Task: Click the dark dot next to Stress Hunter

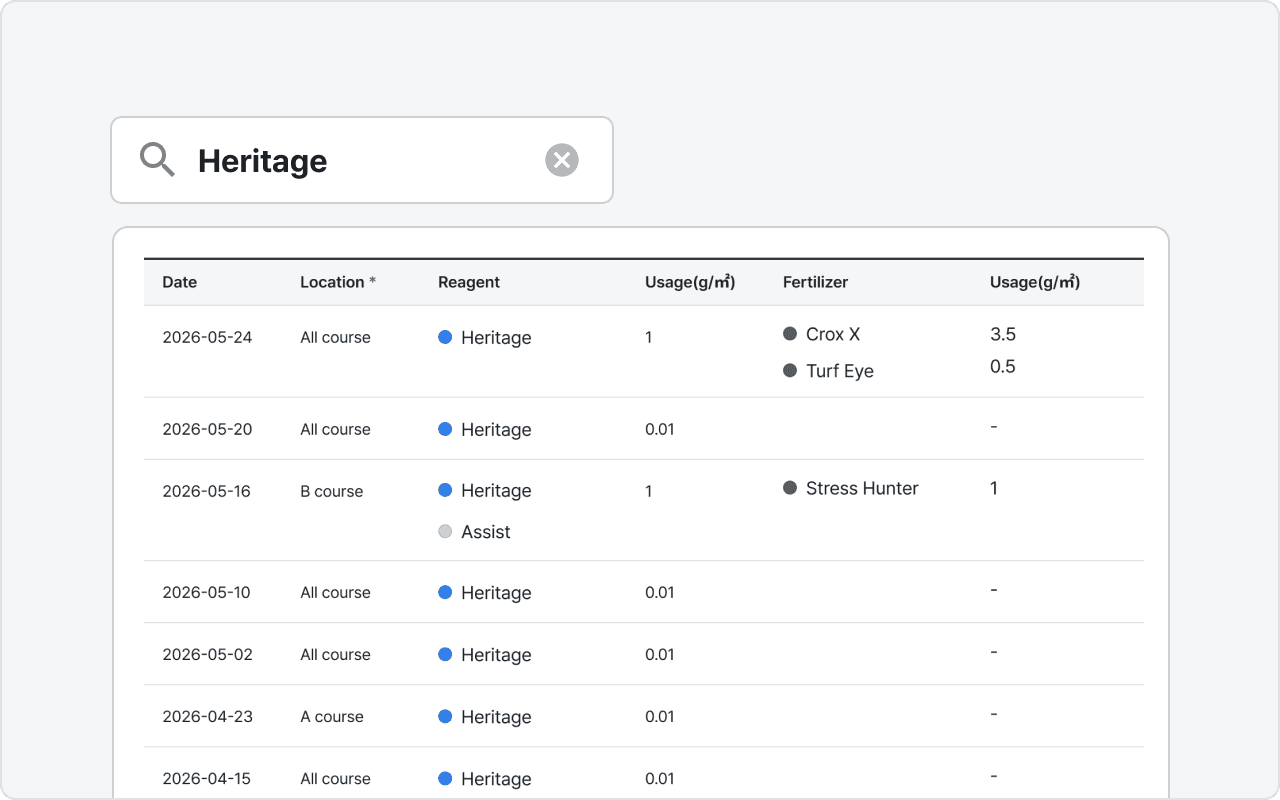Action: click(x=790, y=488)
